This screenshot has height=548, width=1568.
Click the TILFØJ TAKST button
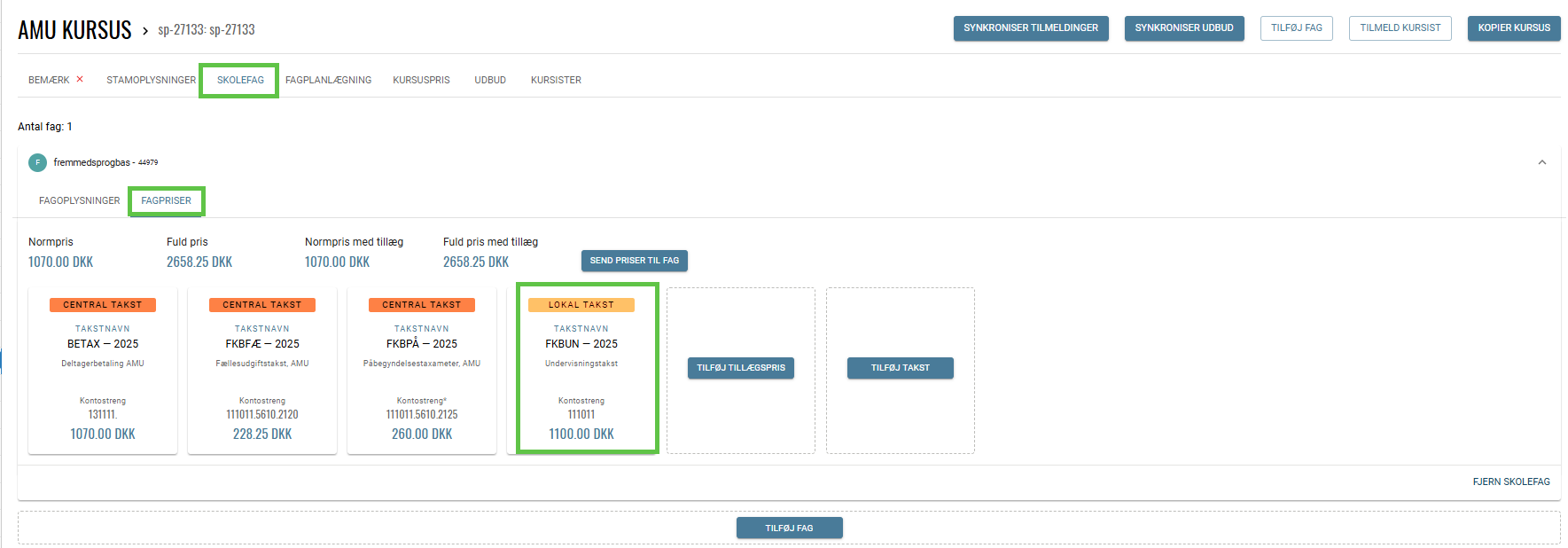(x=900, y=368)
